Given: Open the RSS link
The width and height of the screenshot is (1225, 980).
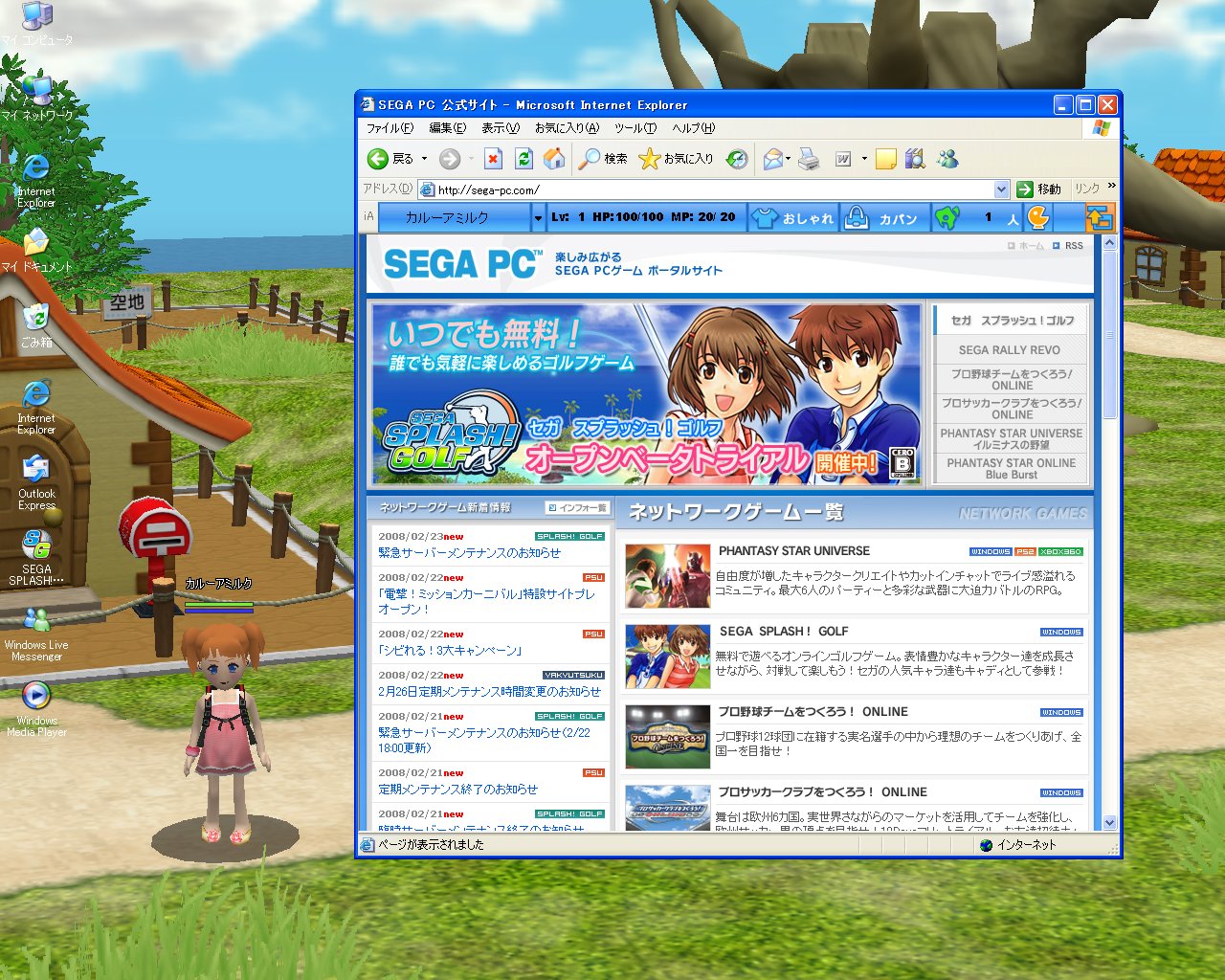Looking at the screenshot, I should tap(1068, 246).
